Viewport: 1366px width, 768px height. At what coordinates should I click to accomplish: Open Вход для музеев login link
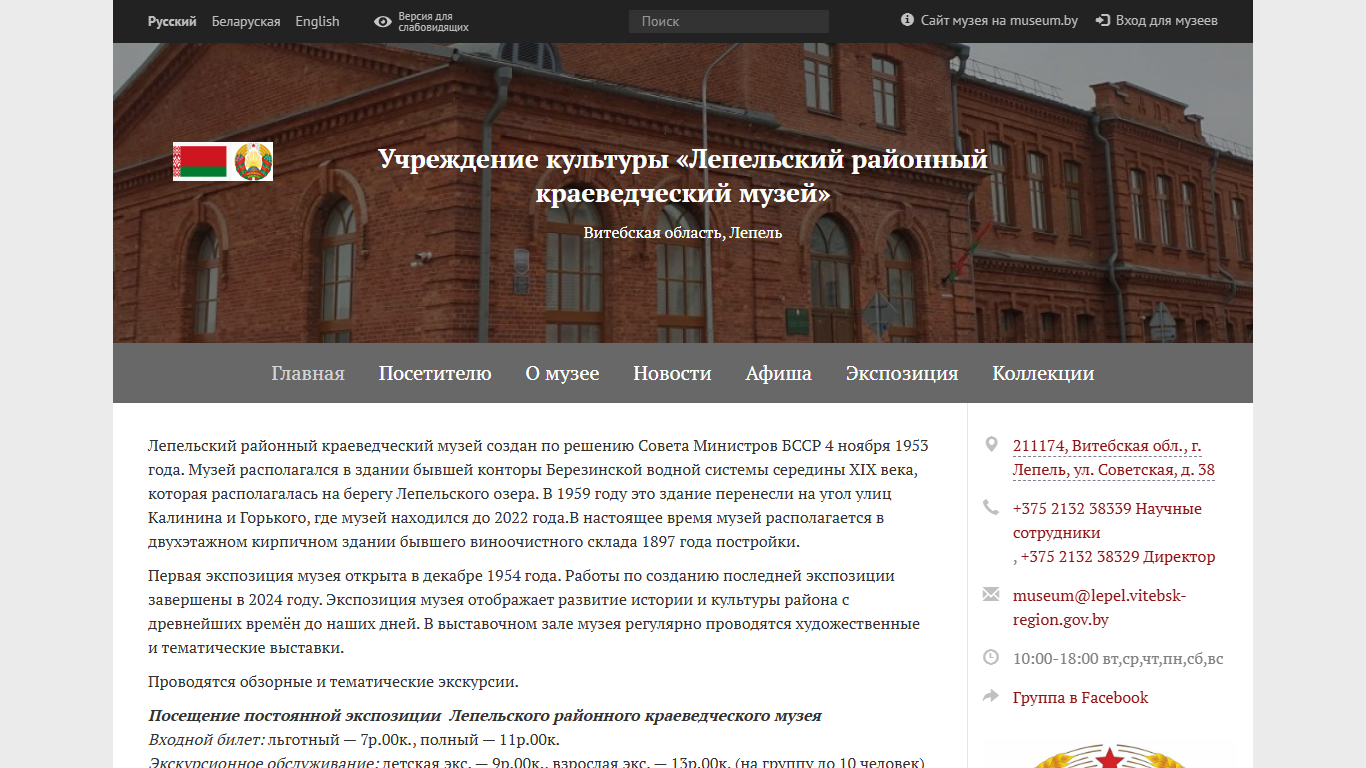[1167, 20]
